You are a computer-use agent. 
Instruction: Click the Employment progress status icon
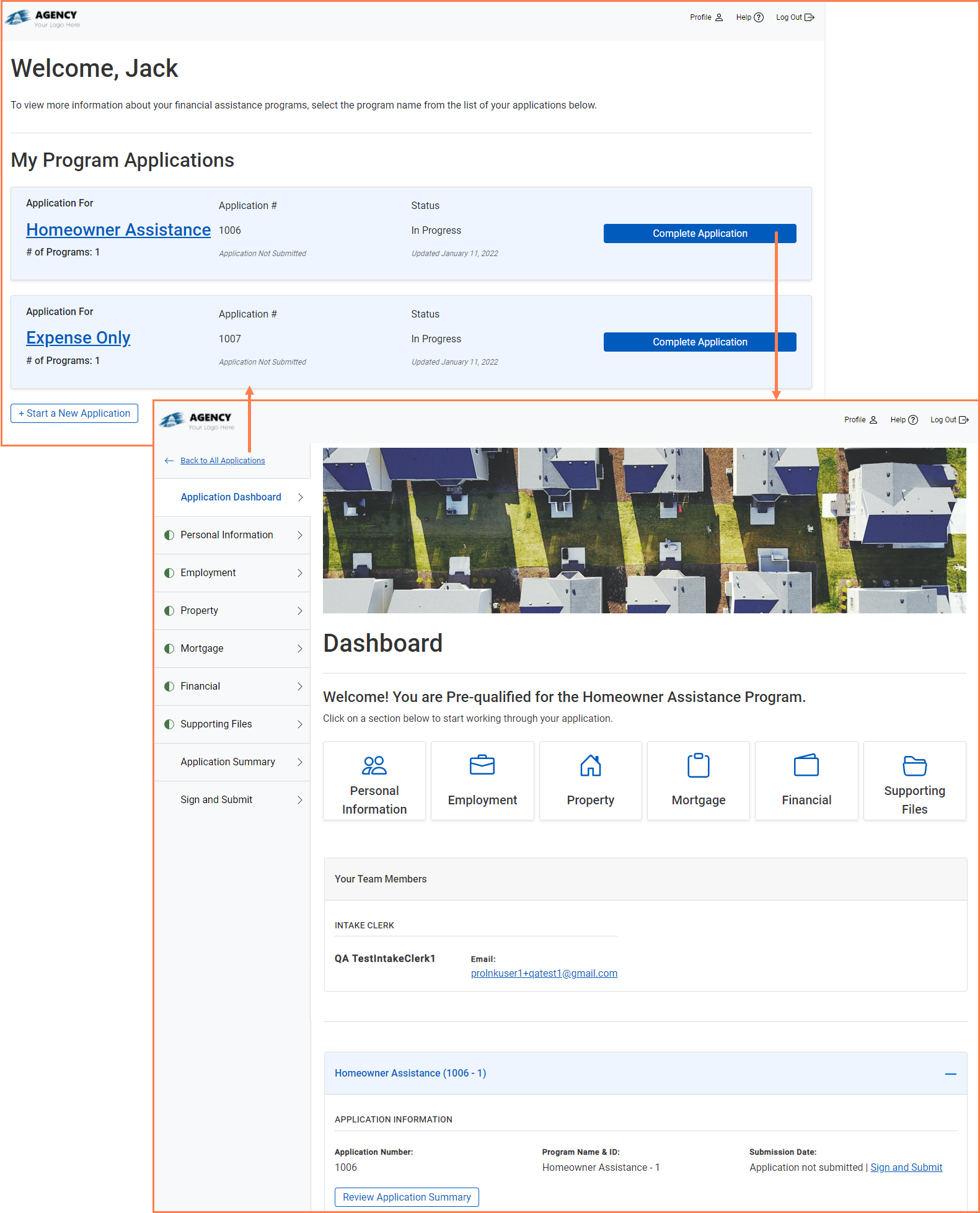pyautogui.click(x=169, y=573)
